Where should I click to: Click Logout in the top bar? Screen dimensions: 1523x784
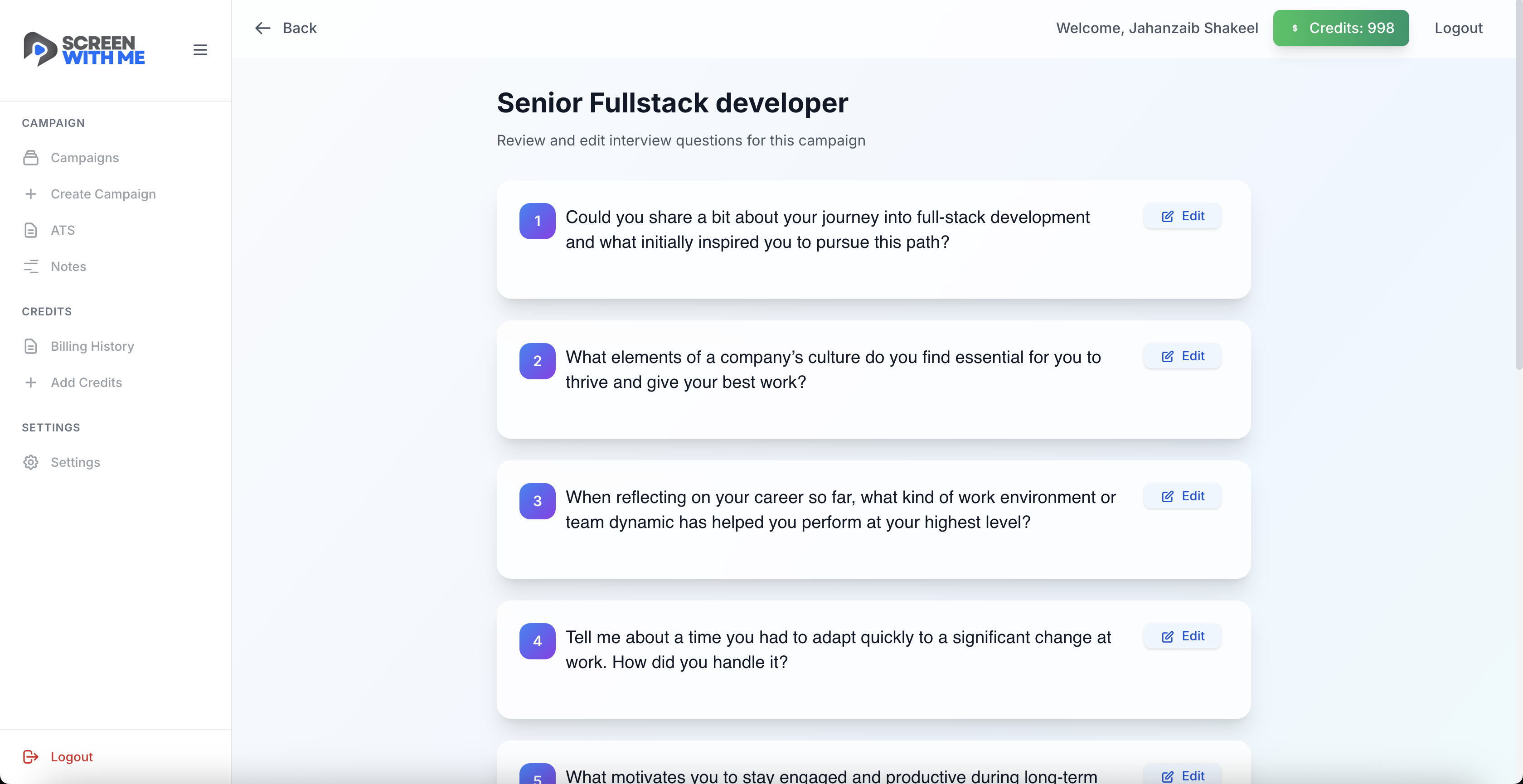[x=1458, y=28]
